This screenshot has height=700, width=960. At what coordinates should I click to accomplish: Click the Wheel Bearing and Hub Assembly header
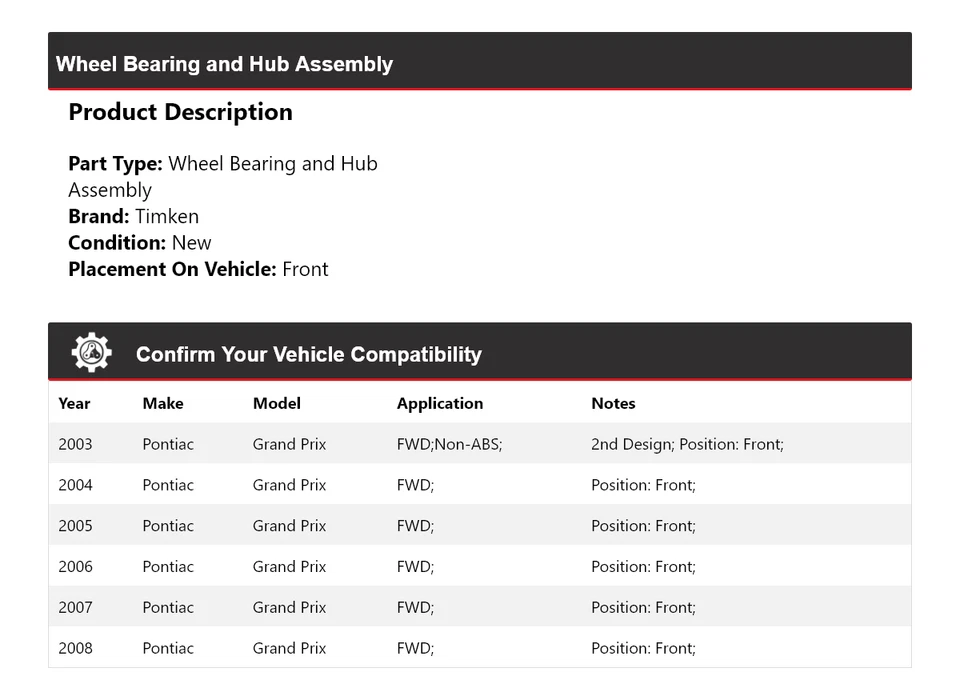225,64
